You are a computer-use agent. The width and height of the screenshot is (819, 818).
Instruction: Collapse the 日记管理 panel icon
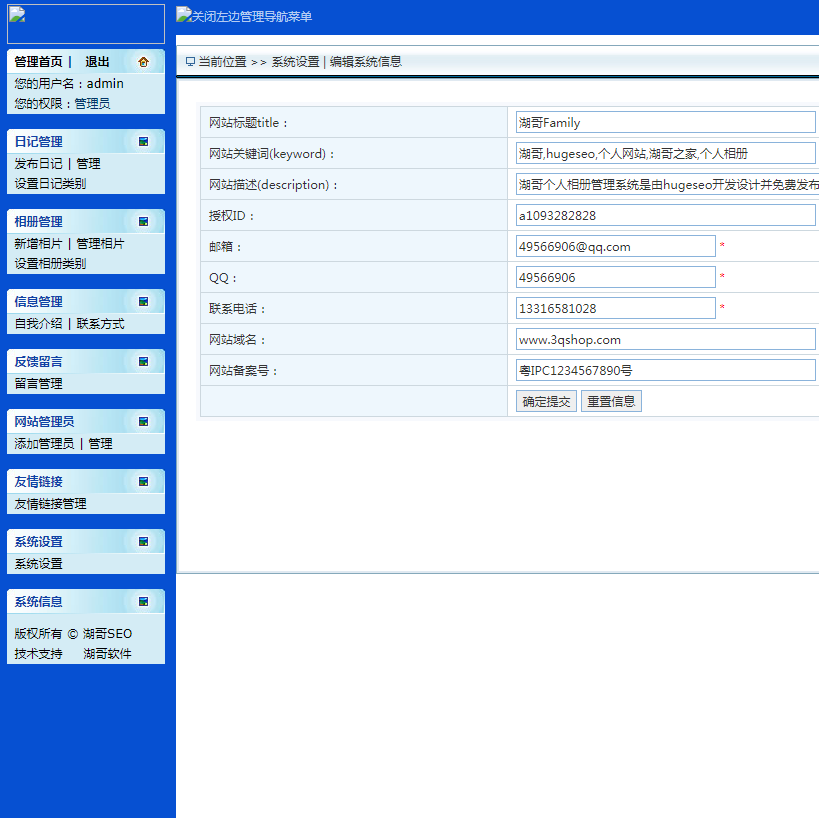[143, 142]
